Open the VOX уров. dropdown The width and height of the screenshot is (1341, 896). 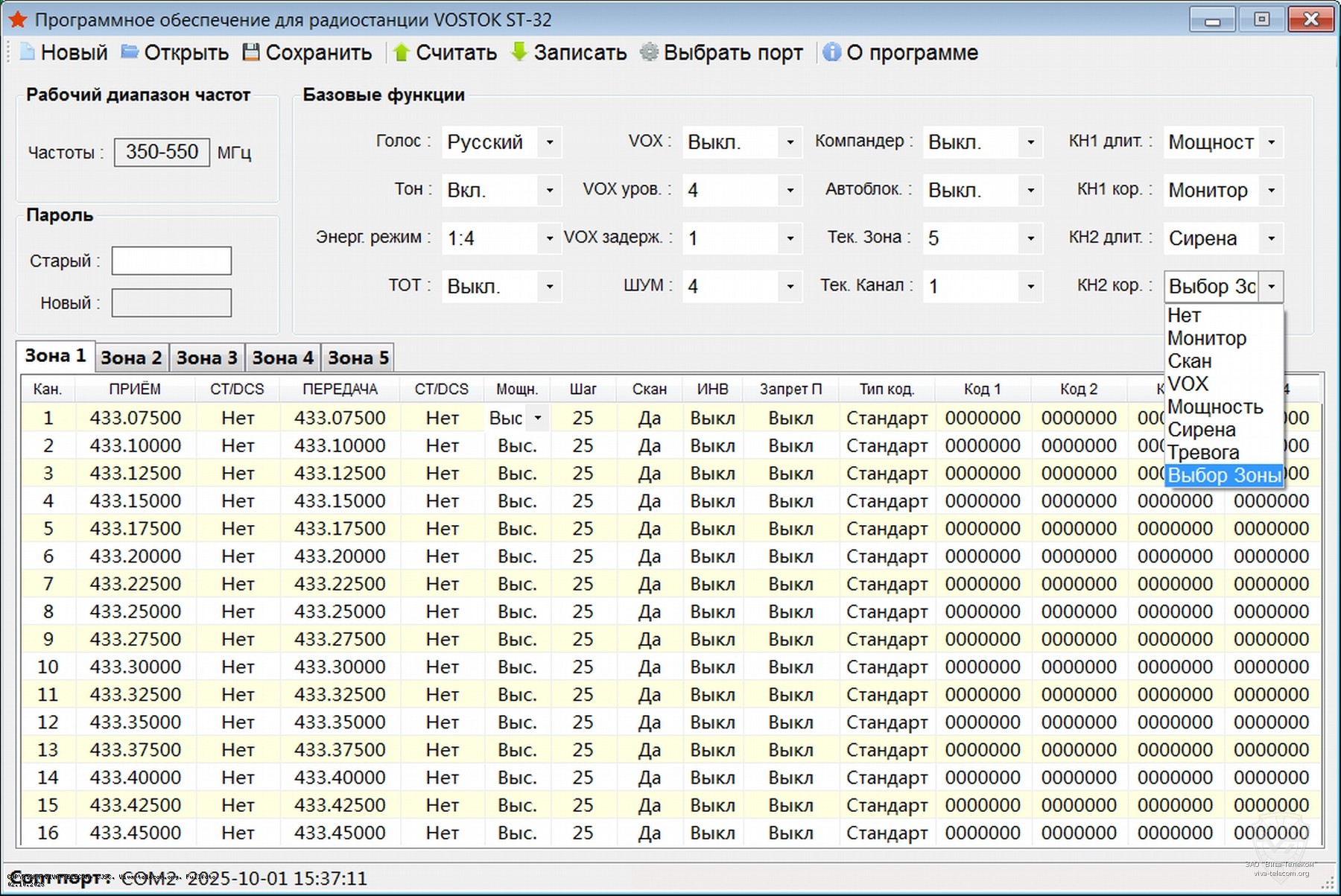[790, 191]
